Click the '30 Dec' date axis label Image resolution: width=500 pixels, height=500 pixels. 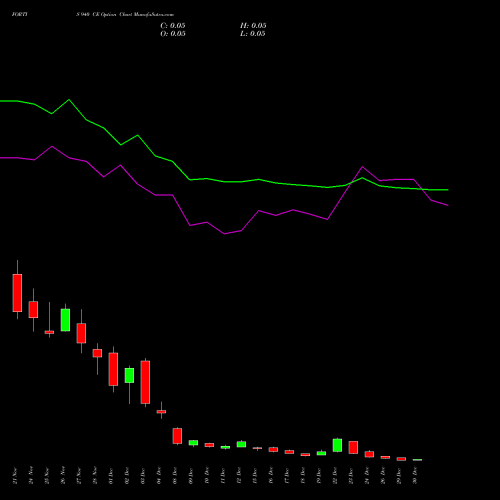point(415,476)
